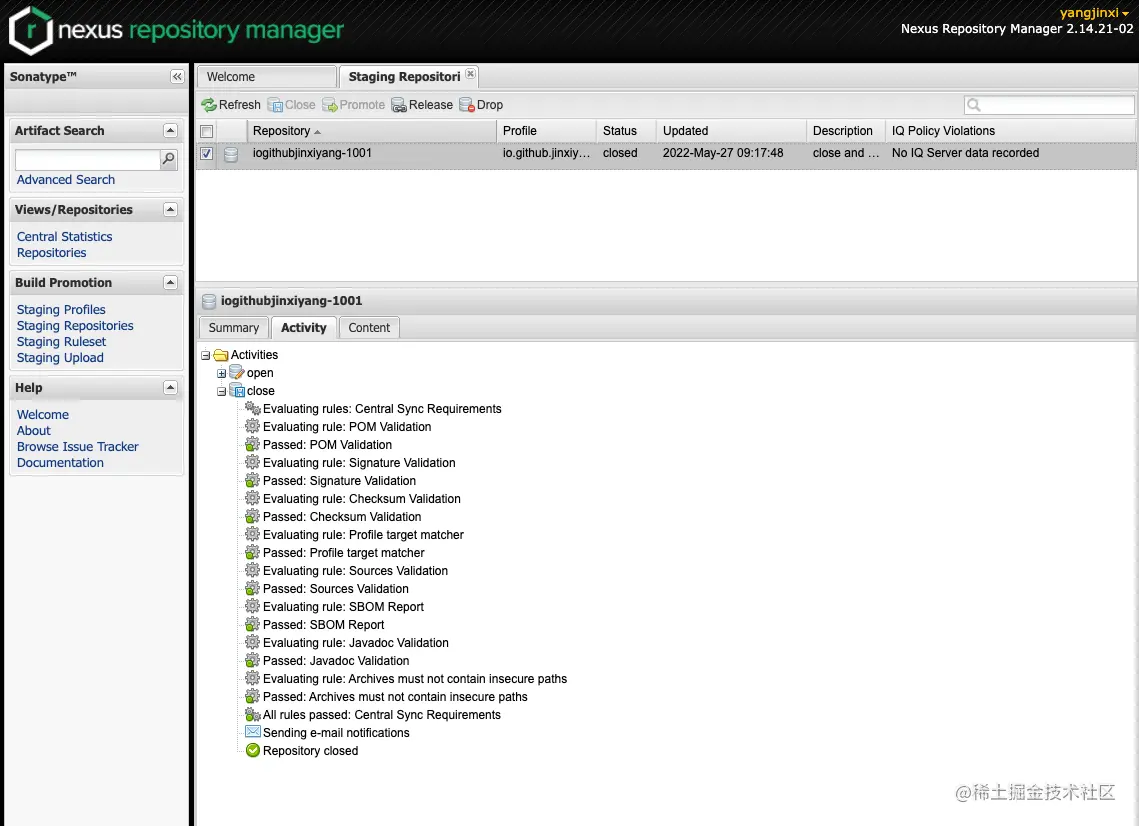Open the Repositories link
Screen dimensions: 1139x826
pyautogui.click(x=52, y=253)
